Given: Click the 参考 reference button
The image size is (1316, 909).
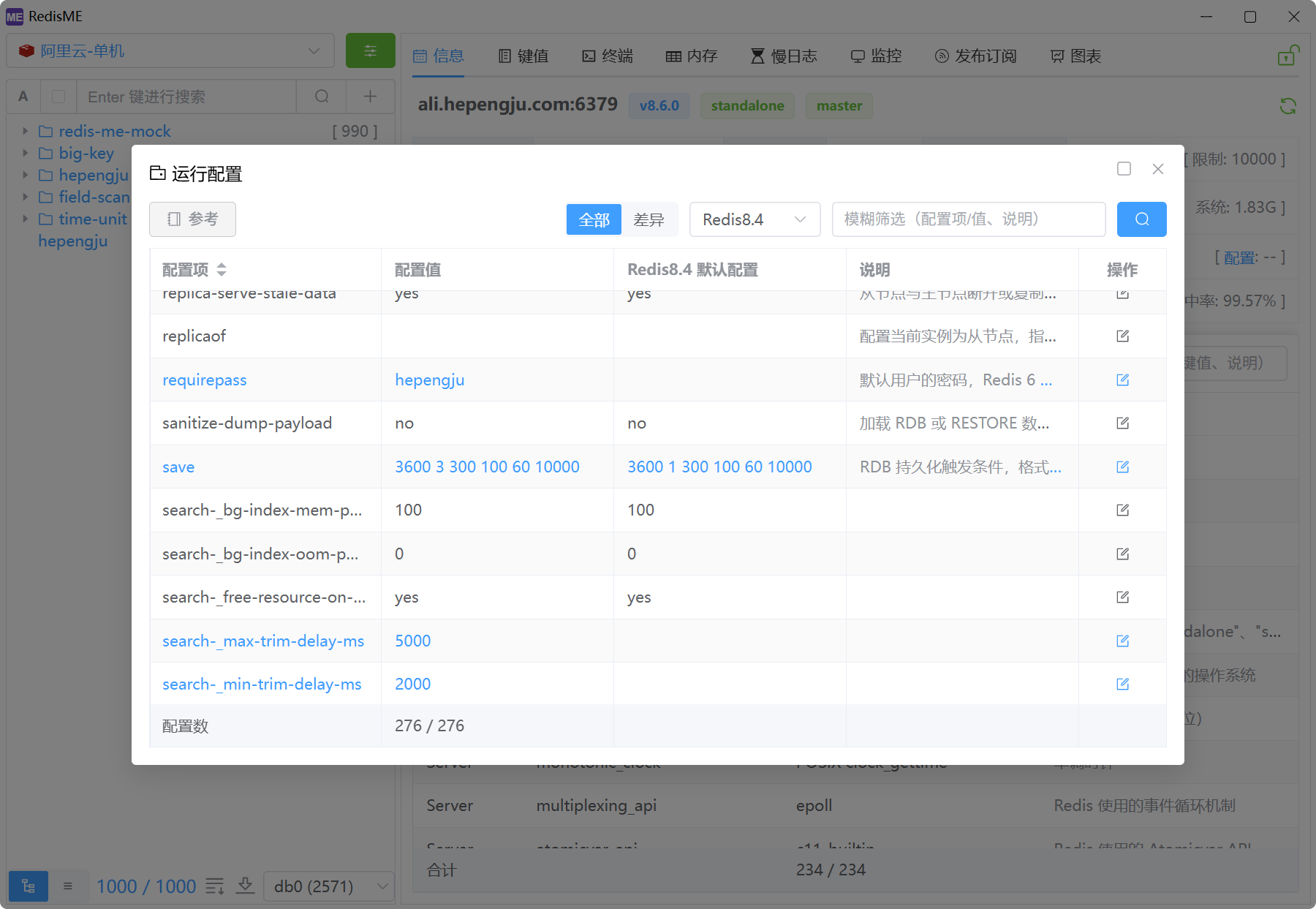Looking at the screenshot, I should [192, 219].
